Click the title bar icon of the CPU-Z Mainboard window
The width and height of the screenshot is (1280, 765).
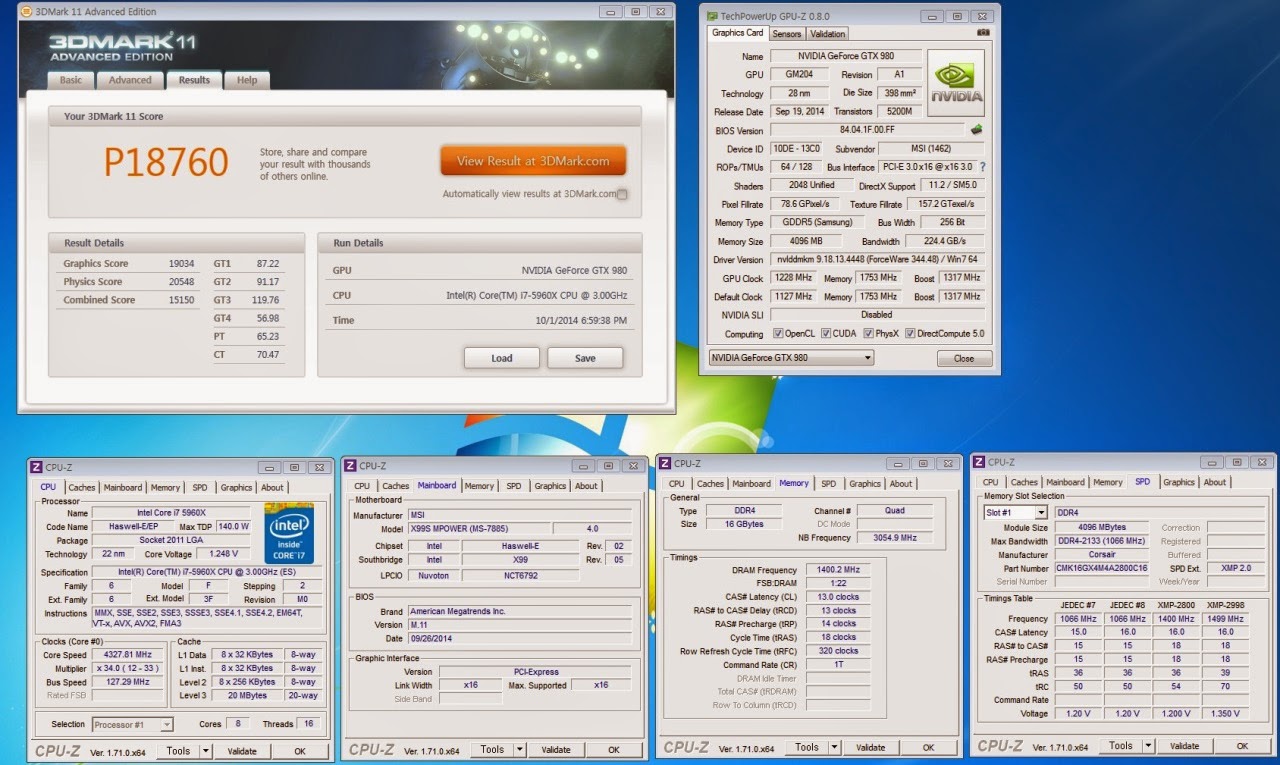[349, 466]
